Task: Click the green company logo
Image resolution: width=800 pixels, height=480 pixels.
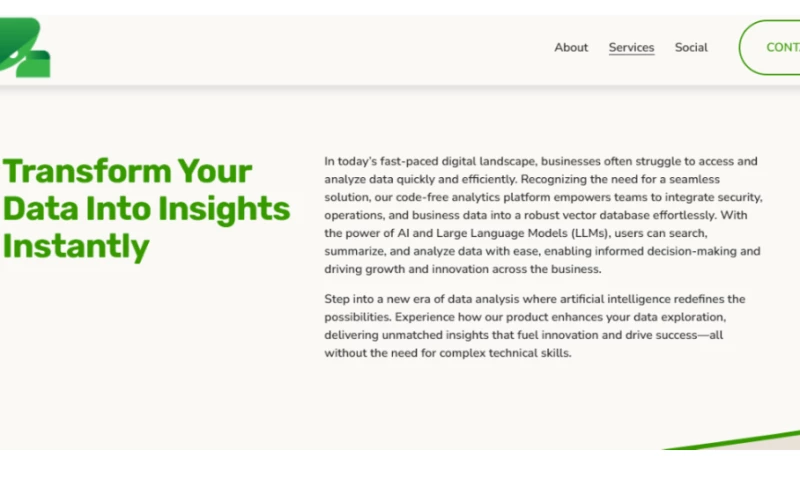Action: click(x=25, y=48)
